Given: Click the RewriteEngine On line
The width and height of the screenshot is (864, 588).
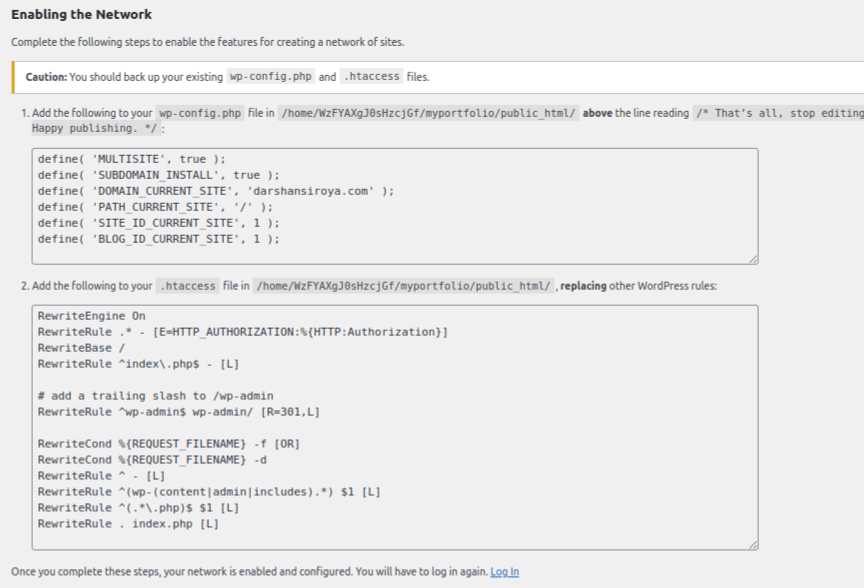Looking at the screenshot, I should point(91,316).
